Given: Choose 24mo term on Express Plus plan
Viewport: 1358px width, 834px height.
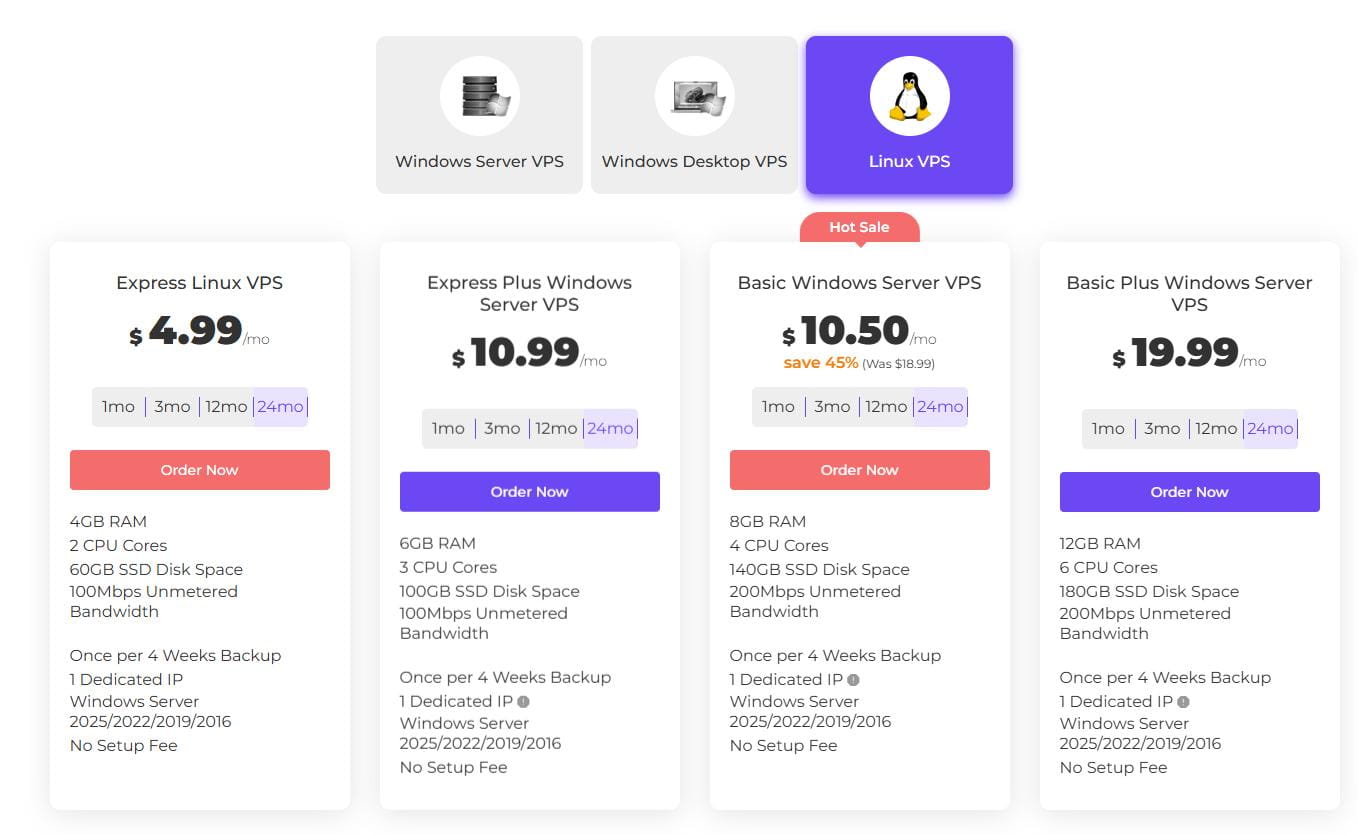Looking at the screenshot, I should point(610,429).
